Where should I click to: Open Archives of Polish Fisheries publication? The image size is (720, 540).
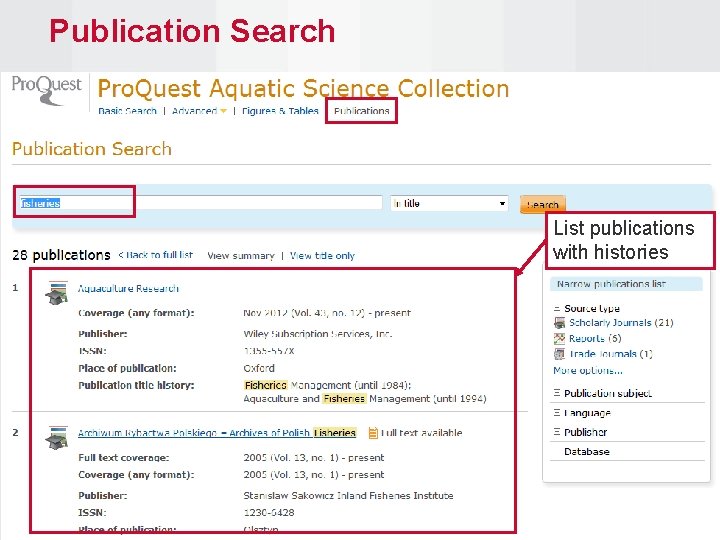tap(217, 433)
